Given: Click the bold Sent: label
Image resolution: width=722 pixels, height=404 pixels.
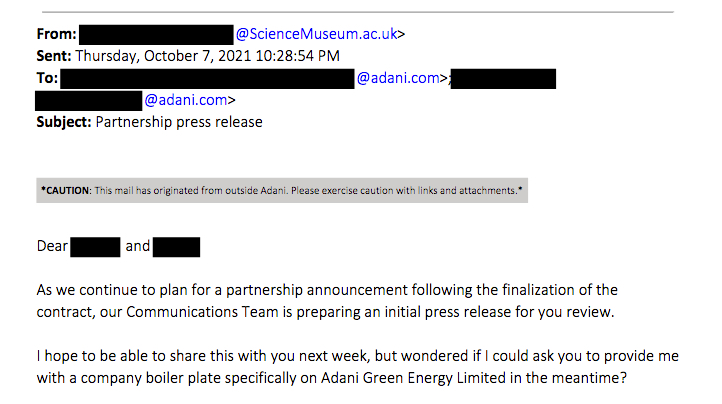Looking at the screenshot, I should [54, 56].
